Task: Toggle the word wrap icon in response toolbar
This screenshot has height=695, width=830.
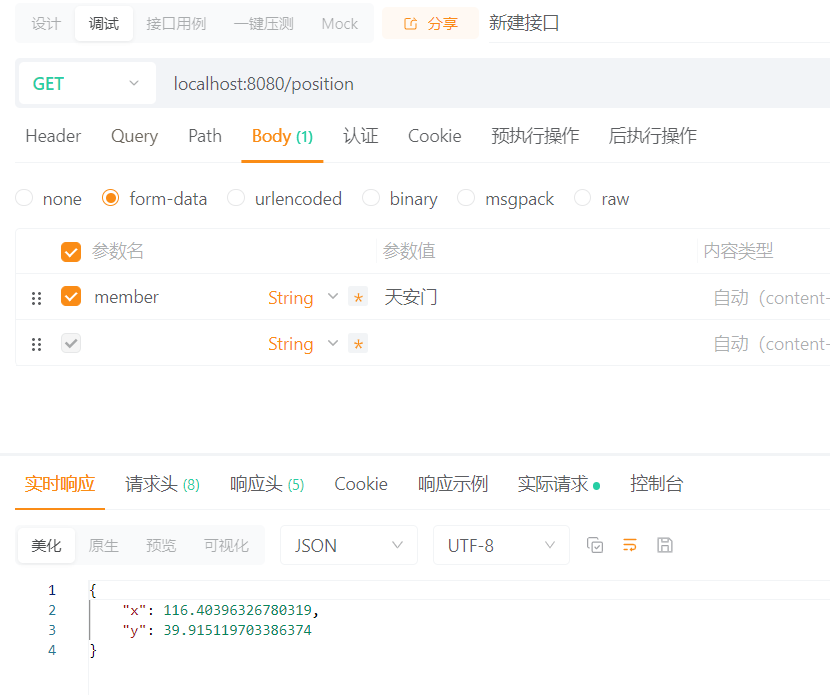Action: tap(630, 545)
